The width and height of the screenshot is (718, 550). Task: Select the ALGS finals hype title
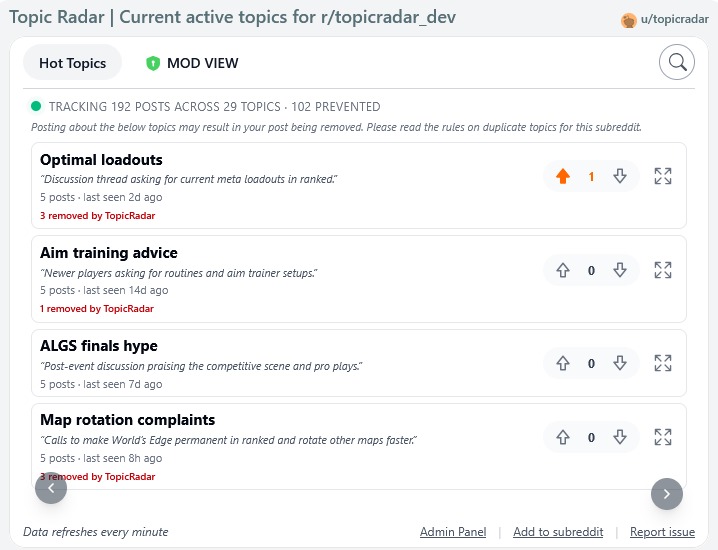click(x=98, y=346)
